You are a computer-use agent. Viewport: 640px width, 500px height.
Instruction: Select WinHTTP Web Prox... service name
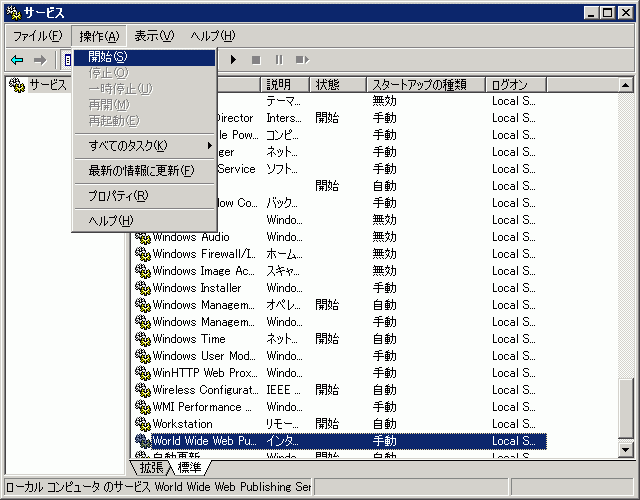pos(205,373)
